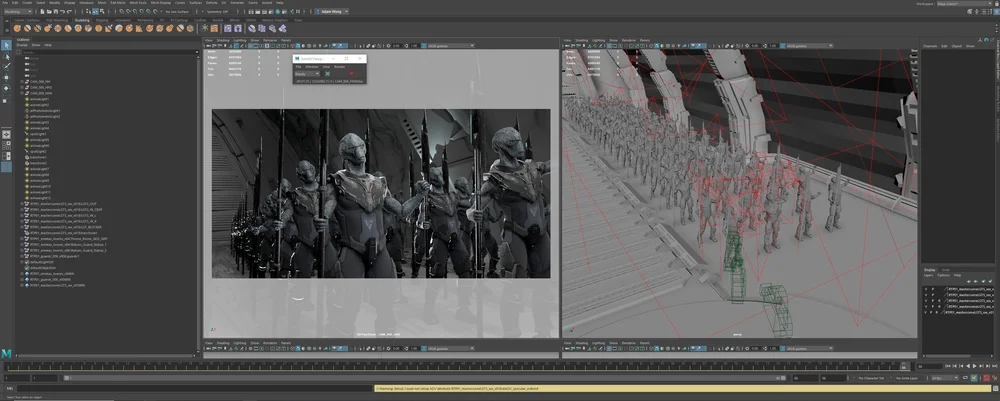The width and height of the screenshot is (1000, 401).
Task: Select the Pinch sculpting tool on the shelf
Action: click(x=58, y=28)
